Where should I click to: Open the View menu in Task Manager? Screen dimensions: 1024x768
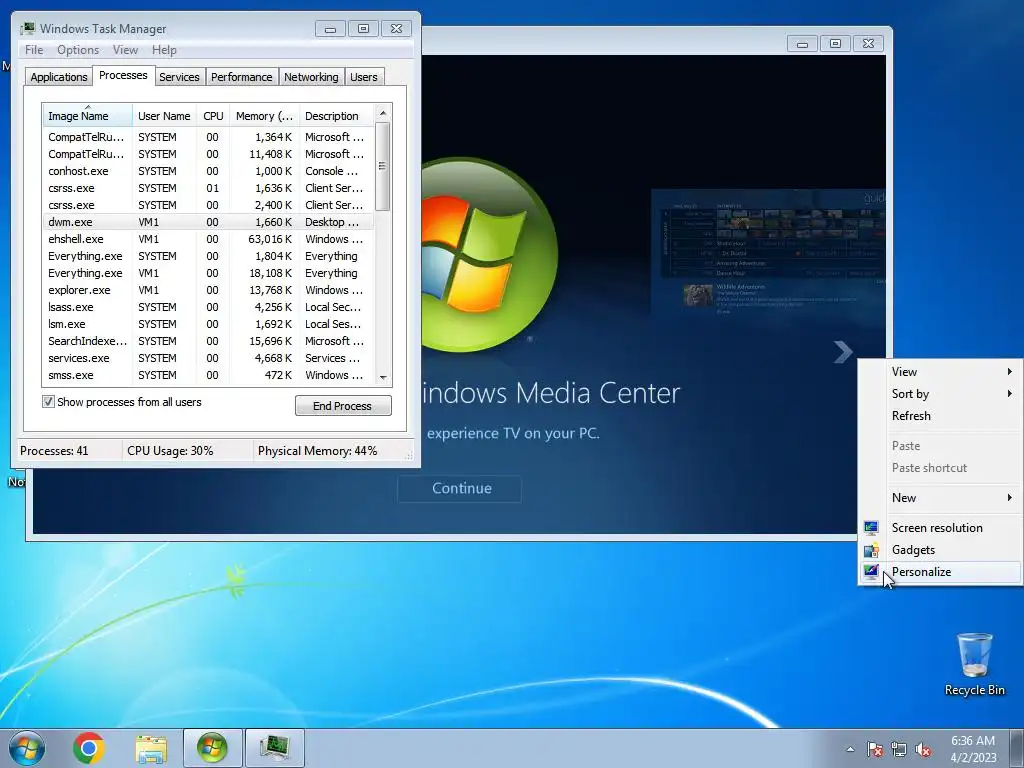[125, 50]
